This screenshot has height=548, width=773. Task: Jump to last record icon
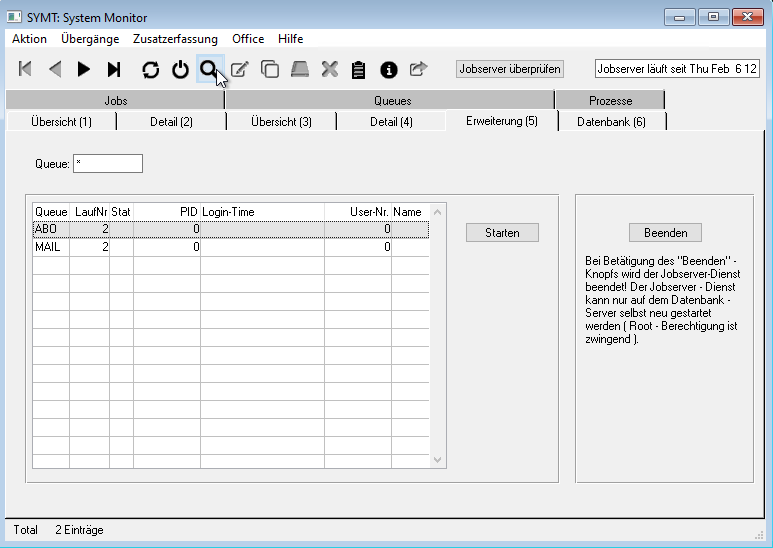[x=114, y=69]
